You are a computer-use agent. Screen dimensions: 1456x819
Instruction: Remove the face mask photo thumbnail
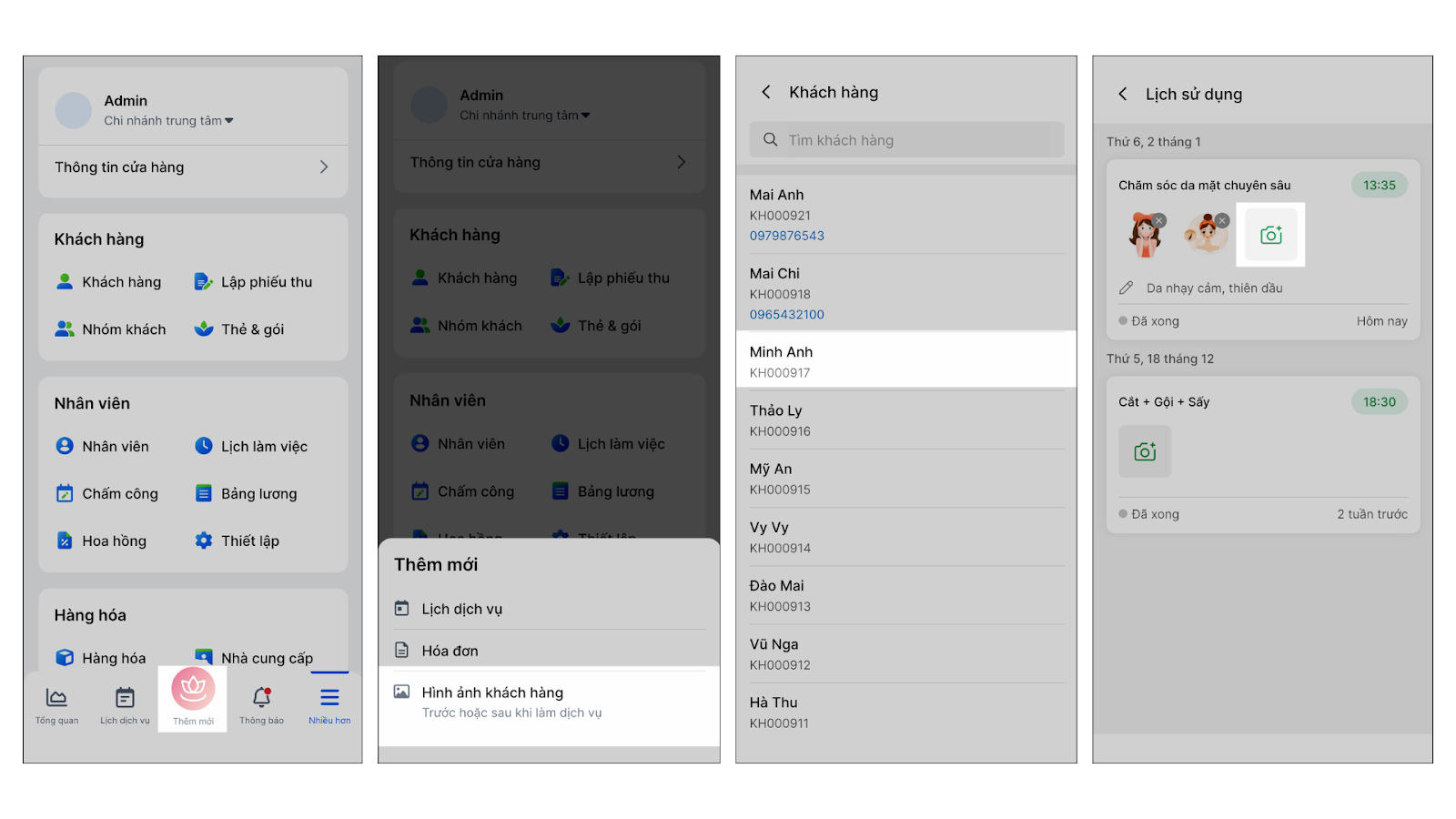[1222, 220]
